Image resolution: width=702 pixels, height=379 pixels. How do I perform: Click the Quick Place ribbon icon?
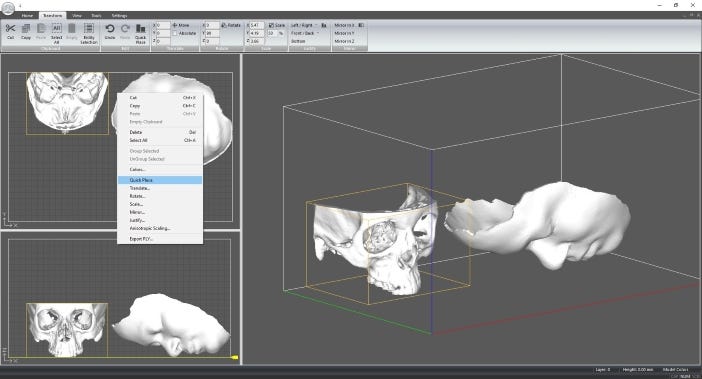(141, 29)
